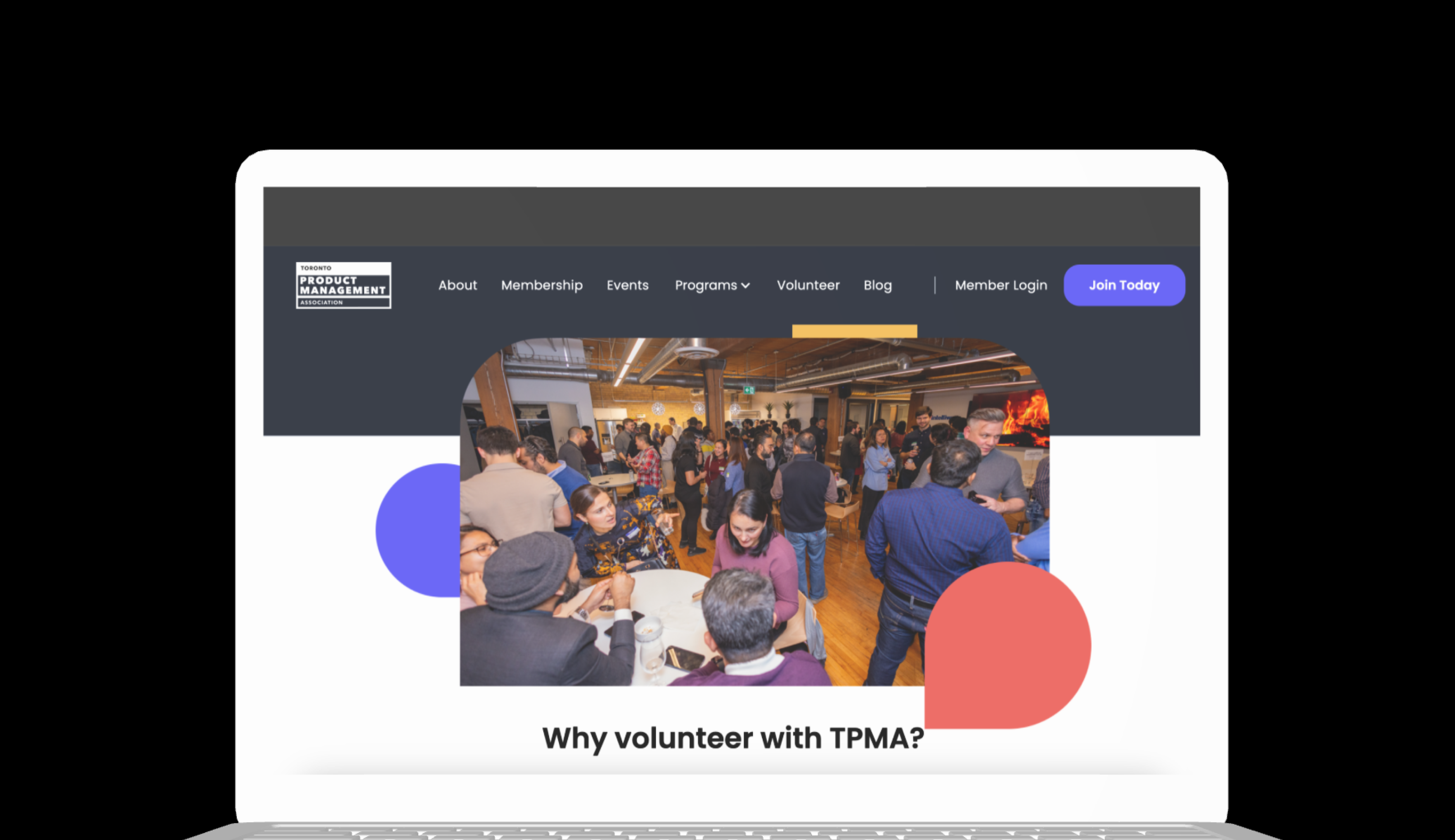Go to the About page
Image resolution: width=1455 pixels, height=840 pixels.
pos(457,285)
